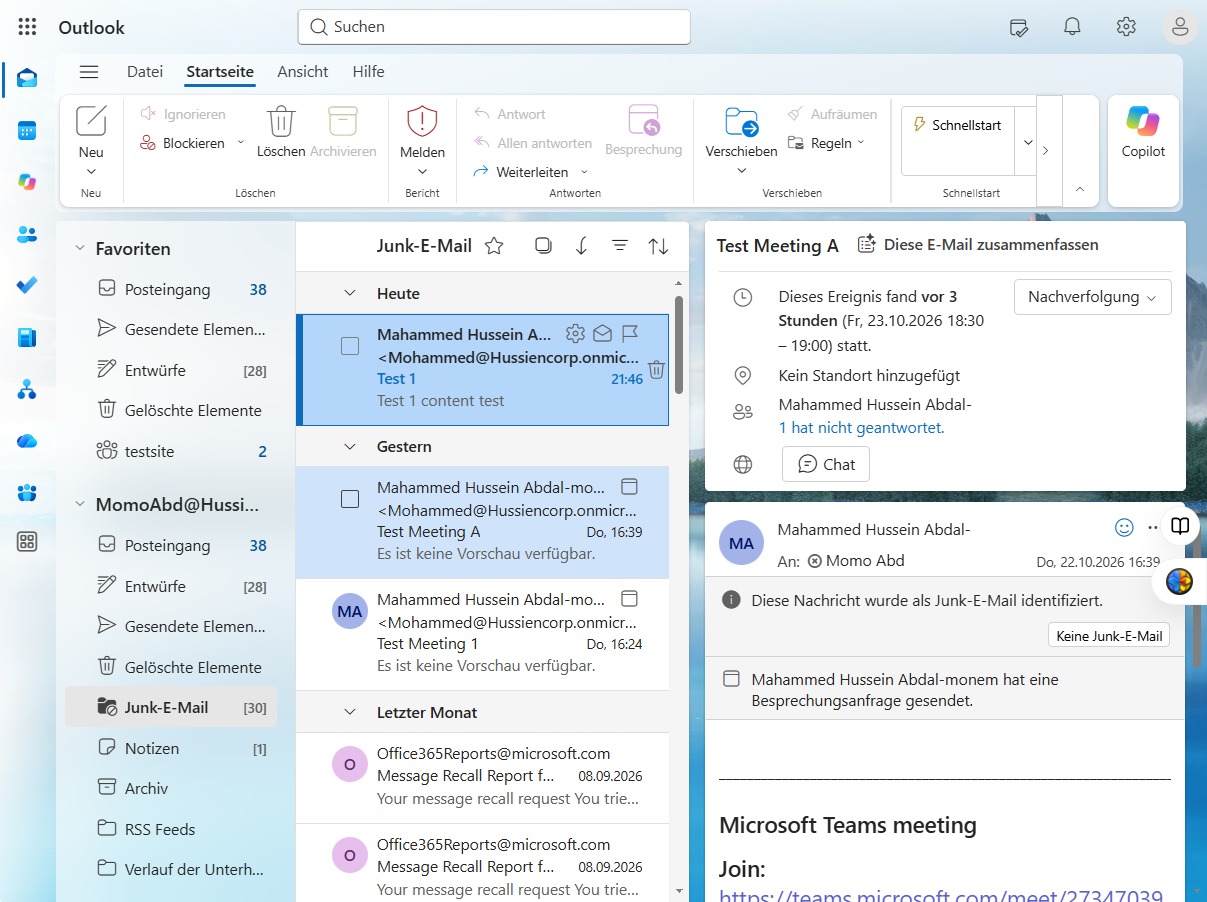Toggle read status envelope on Test 1
The image size is (1207, 902).
602,333
